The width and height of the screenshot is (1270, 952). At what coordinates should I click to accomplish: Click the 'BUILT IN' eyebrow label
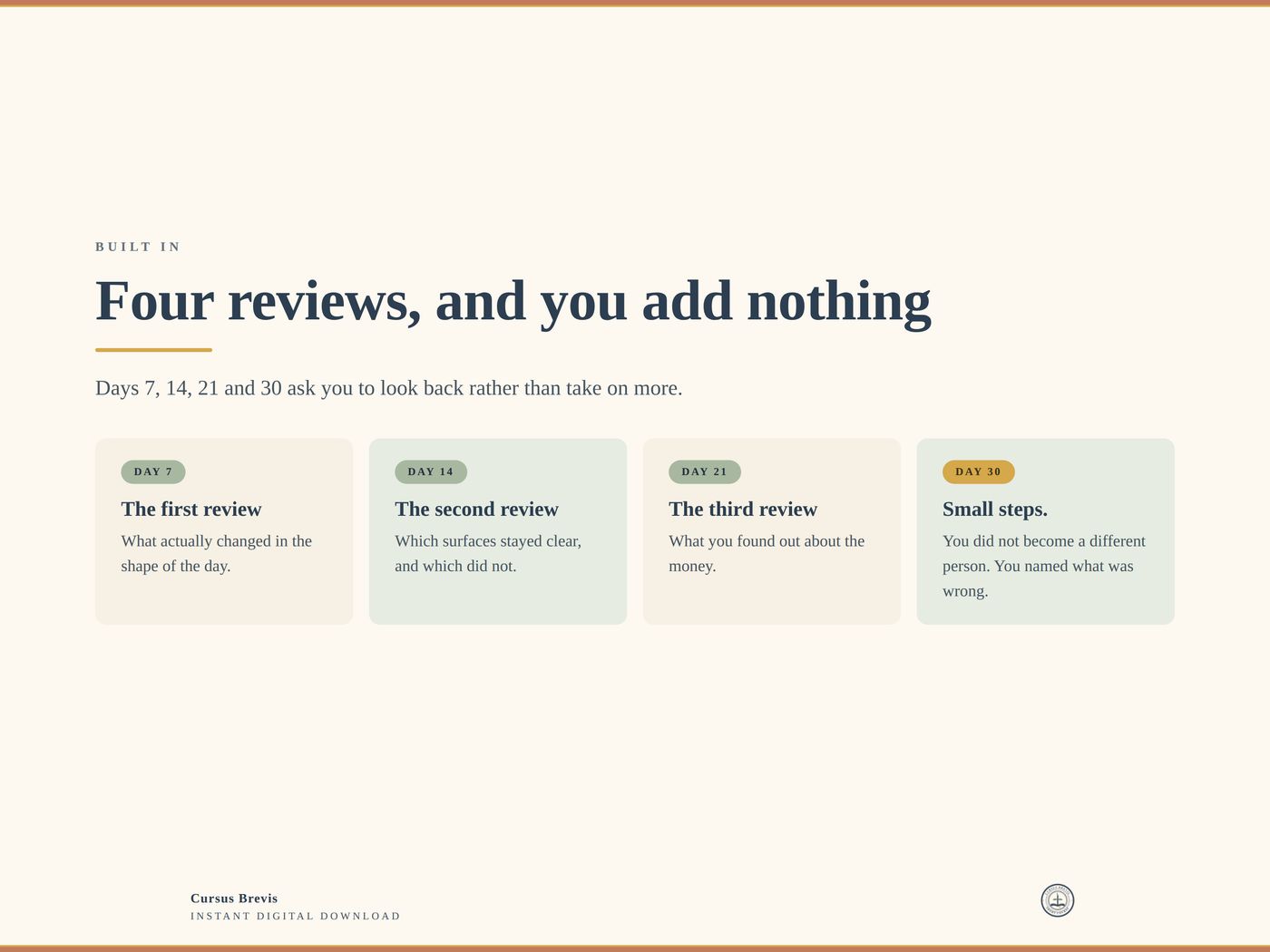tap(138, 247)
